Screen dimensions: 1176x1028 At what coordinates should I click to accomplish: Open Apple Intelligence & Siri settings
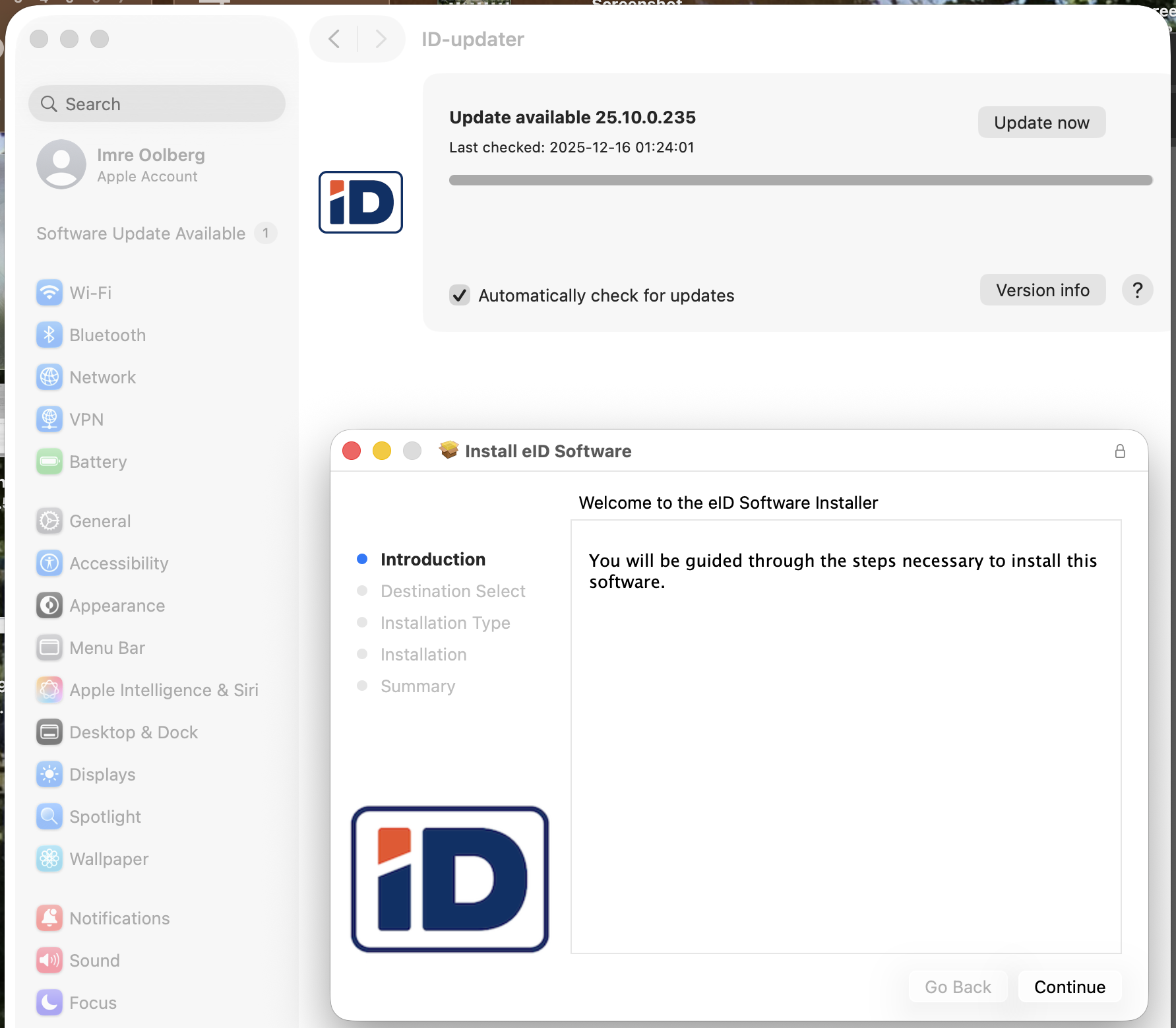(164, 690)
